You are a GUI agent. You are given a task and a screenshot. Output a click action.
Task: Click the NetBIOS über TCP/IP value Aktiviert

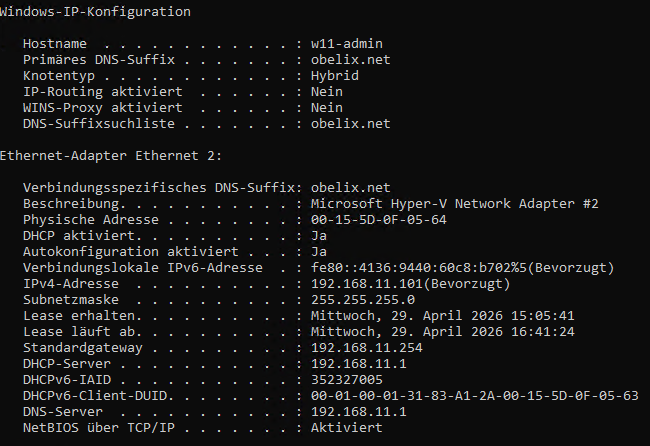click(x=346, y=428)
